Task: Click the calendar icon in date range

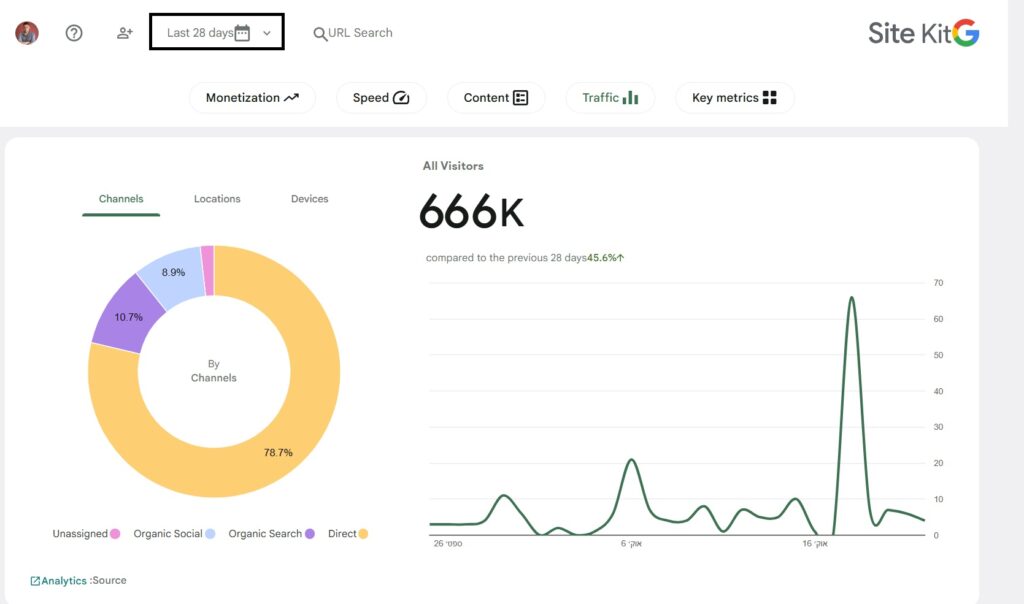Action: pyautogui.click(x=242, y=33)
